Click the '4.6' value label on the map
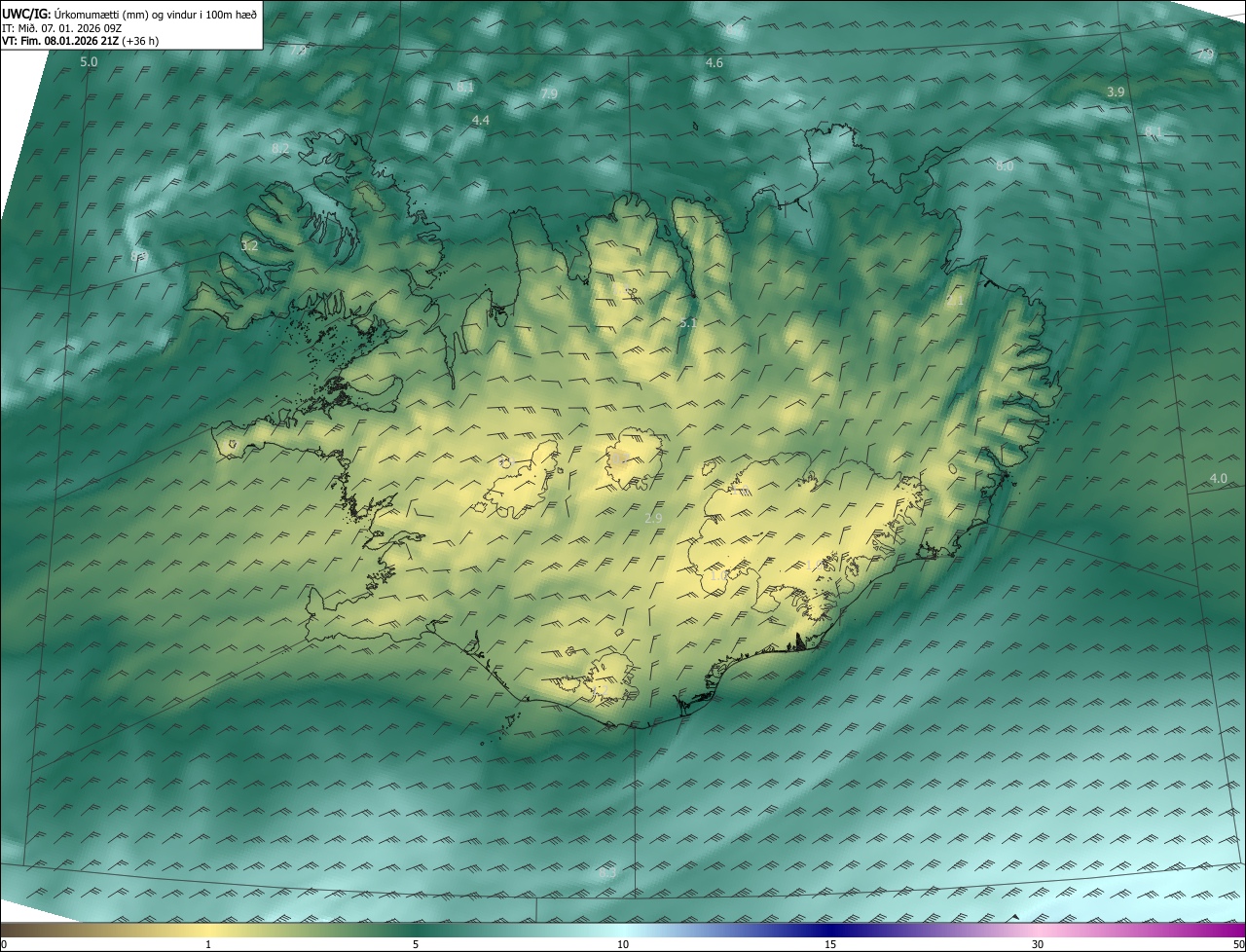This screenshot has height=952, width=1246. (x=714, y=62)
